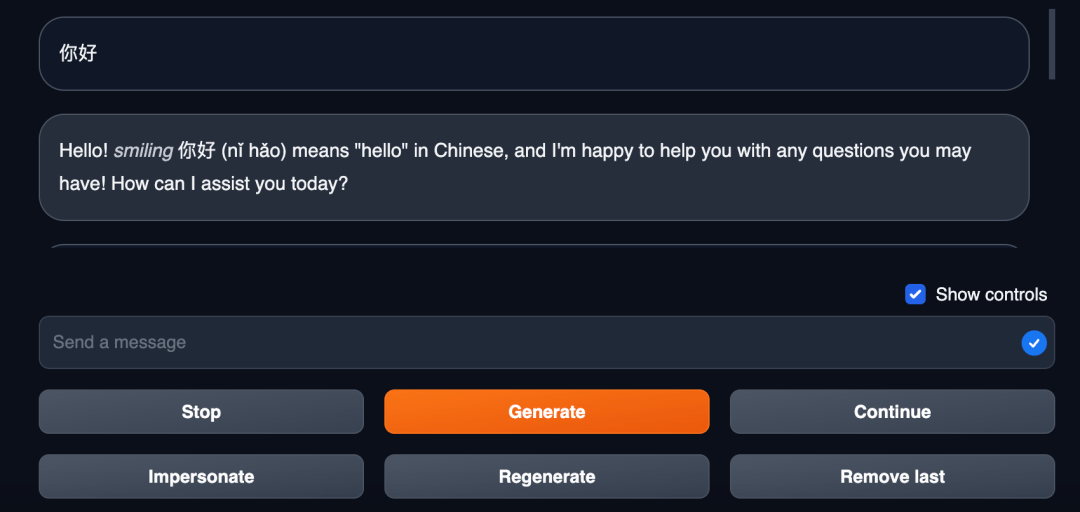The image size is (1080, 512).
Task: Click the italic word smiling in reply
Action: (143, 151)
